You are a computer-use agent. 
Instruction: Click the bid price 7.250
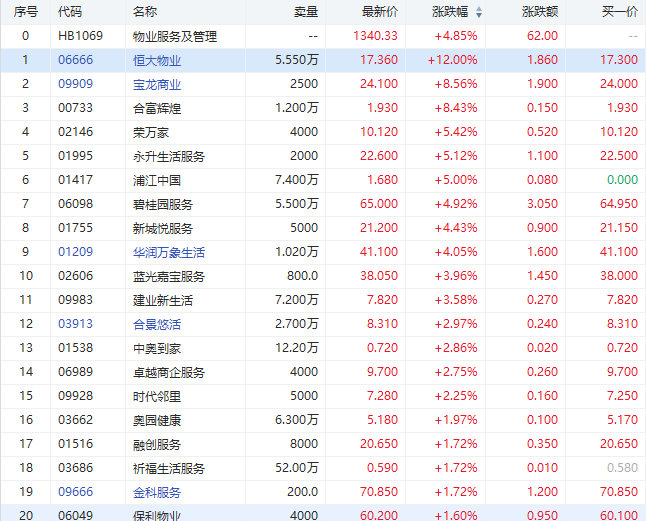(623, 396)
